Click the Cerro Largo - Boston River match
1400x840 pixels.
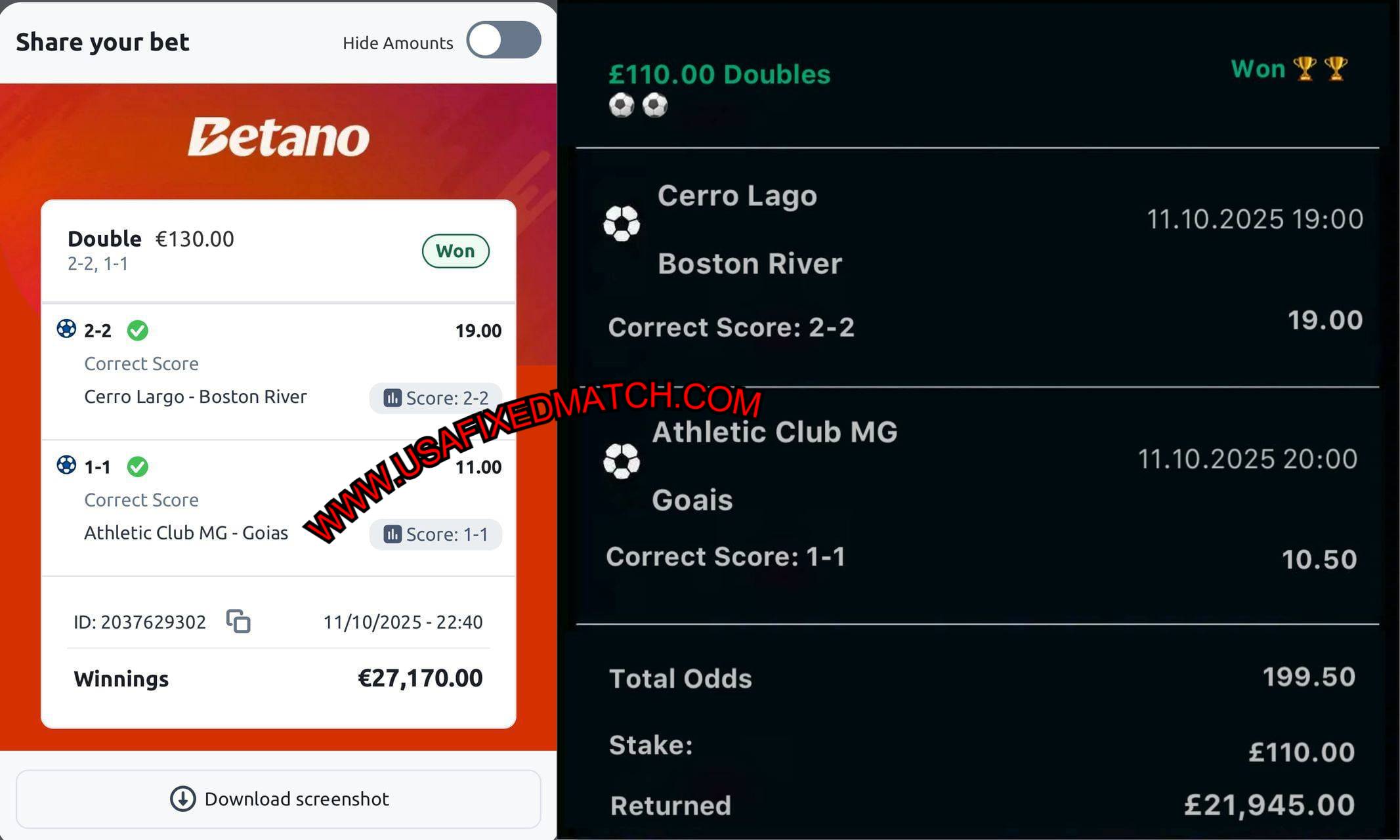[196, 397]
